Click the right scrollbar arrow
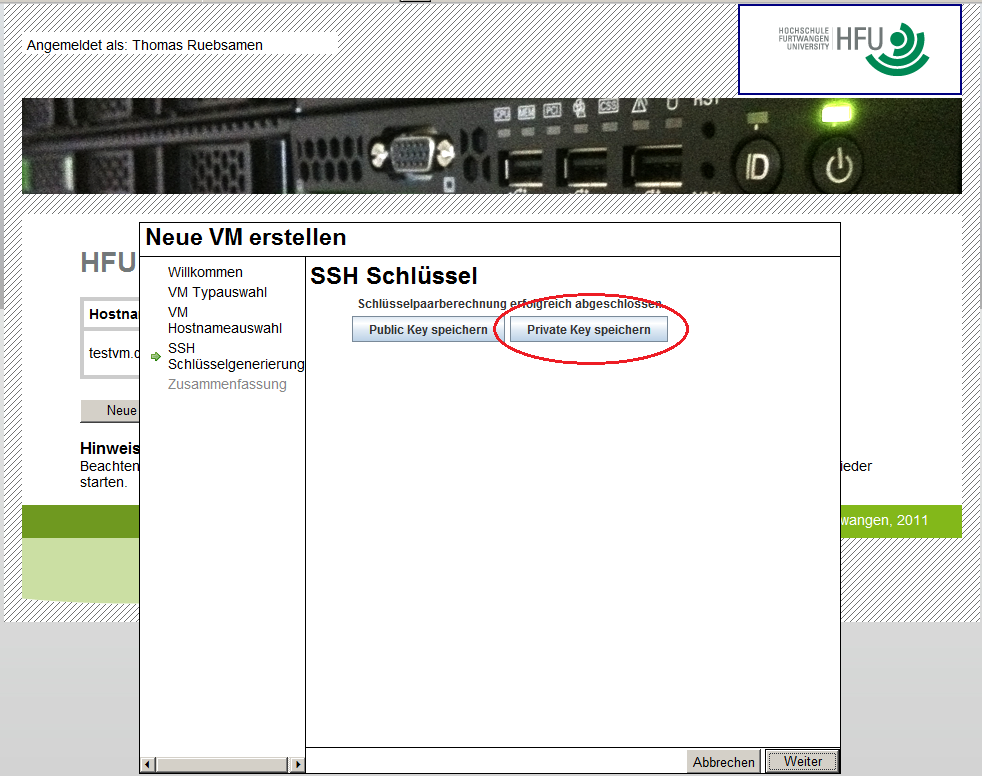This screenshot has height=776, width=982. (x=298, y=763)
